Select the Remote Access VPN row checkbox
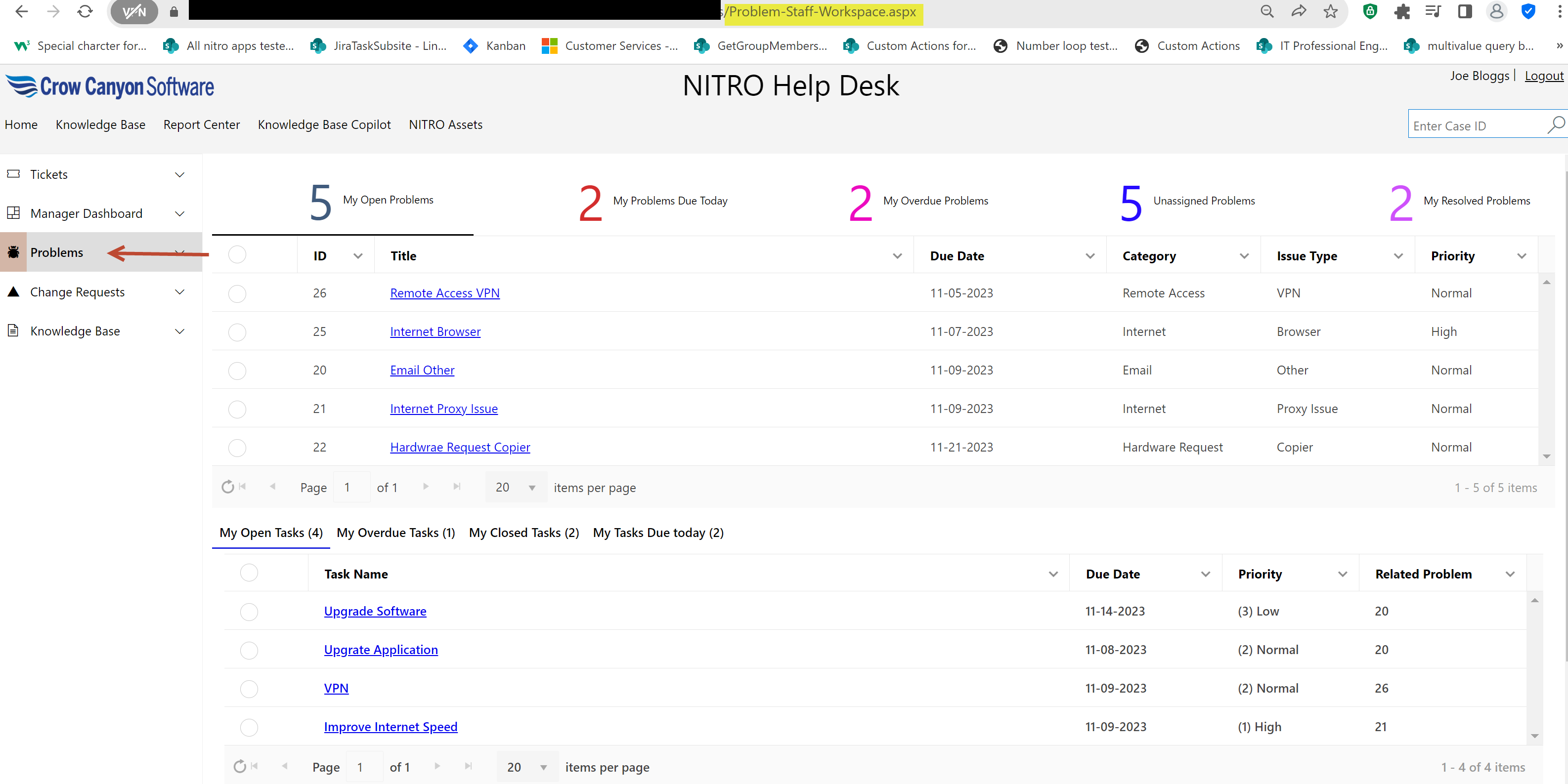This screenshot has width=1568, height=784. tap(237, 294)
